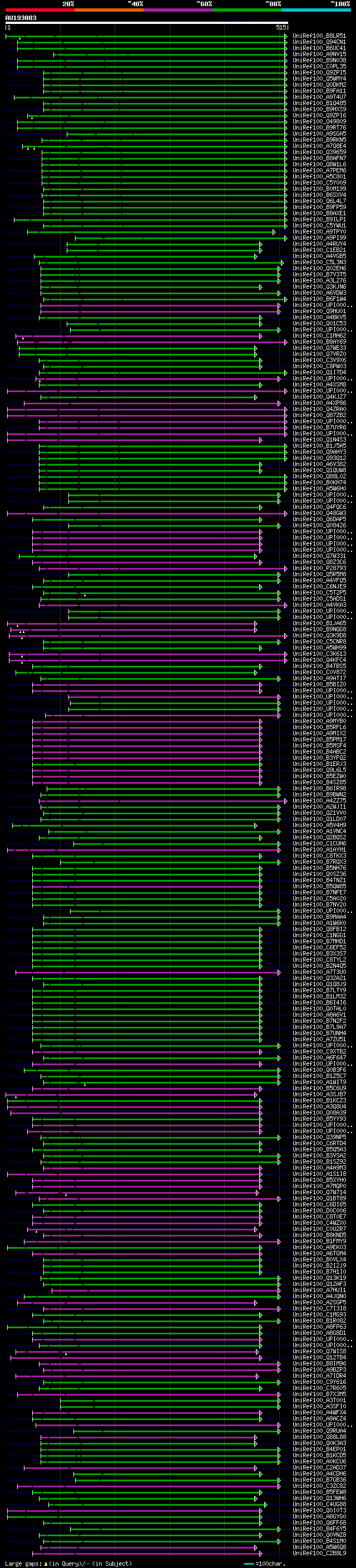The height and width of the screenshot is (1568, 356).
Task: Open hit UniRef100_Q02EH6
Action: click(319, 269)
